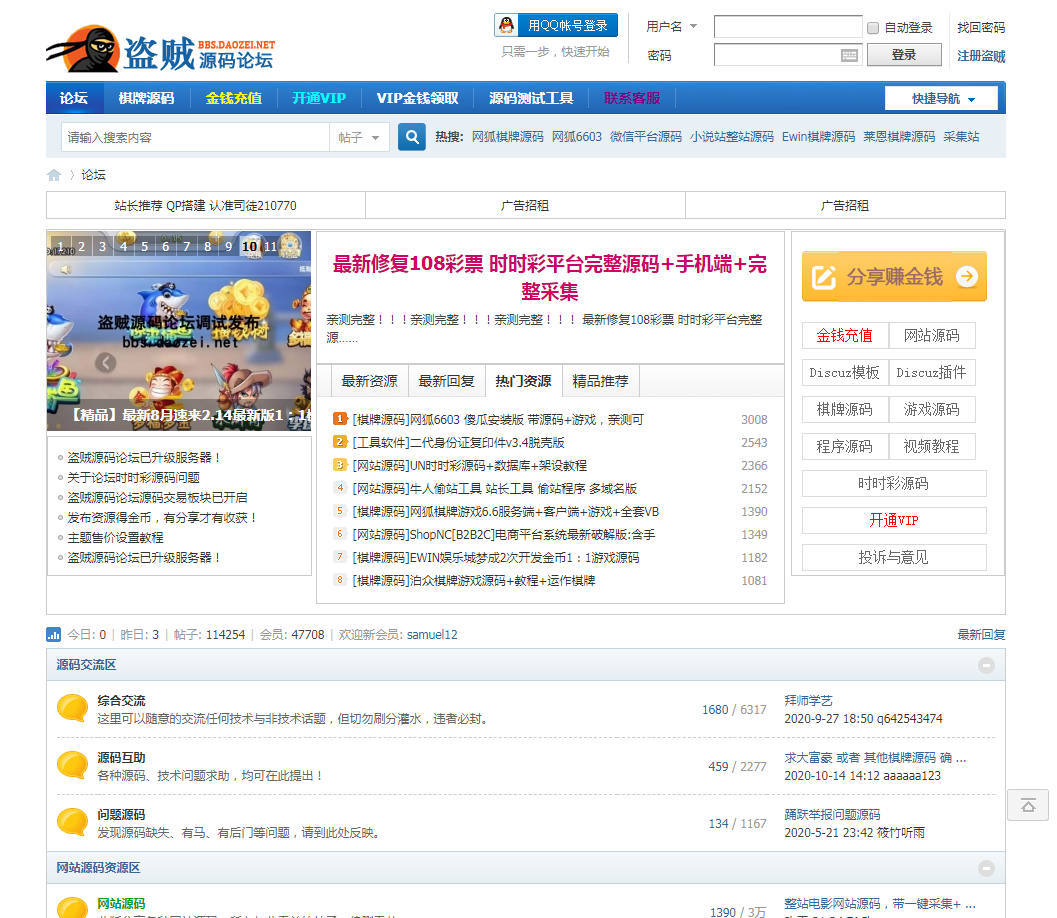Click the 登录 button
The width and height of the screenshot is (1057, 918).
pos(903,55)
